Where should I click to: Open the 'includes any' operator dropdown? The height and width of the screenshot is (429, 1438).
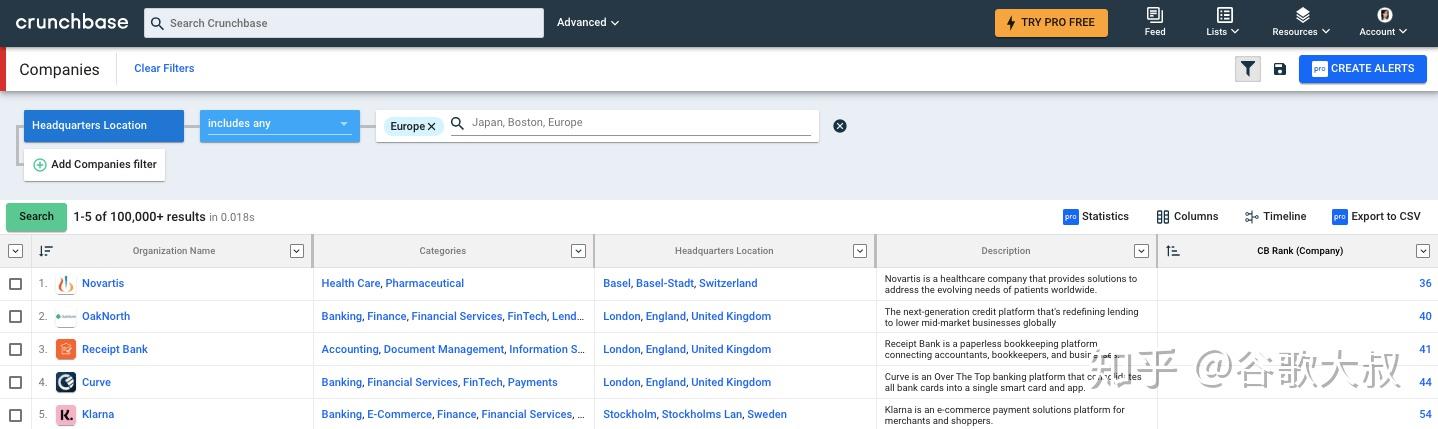[x=279, y=125]
